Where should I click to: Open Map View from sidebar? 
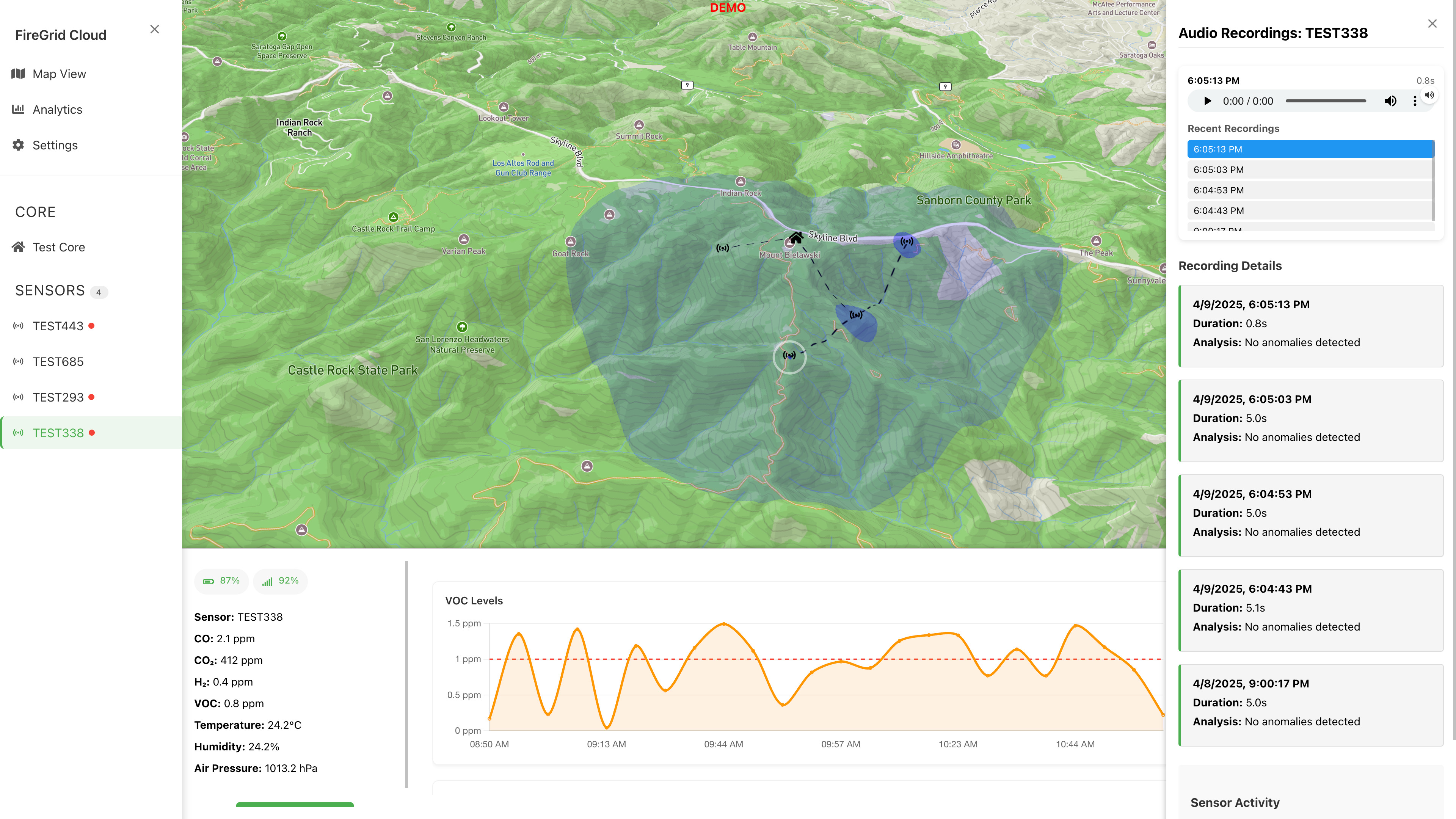click(59, 74)
